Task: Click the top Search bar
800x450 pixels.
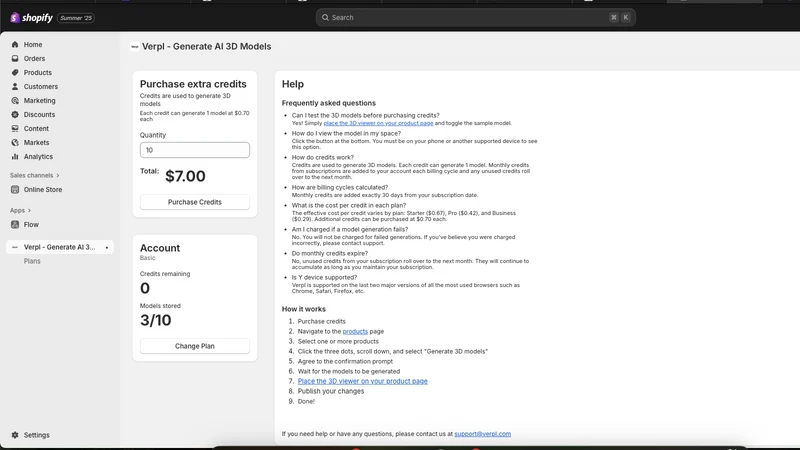Action: pyautogui.click(x=476, y=17)
